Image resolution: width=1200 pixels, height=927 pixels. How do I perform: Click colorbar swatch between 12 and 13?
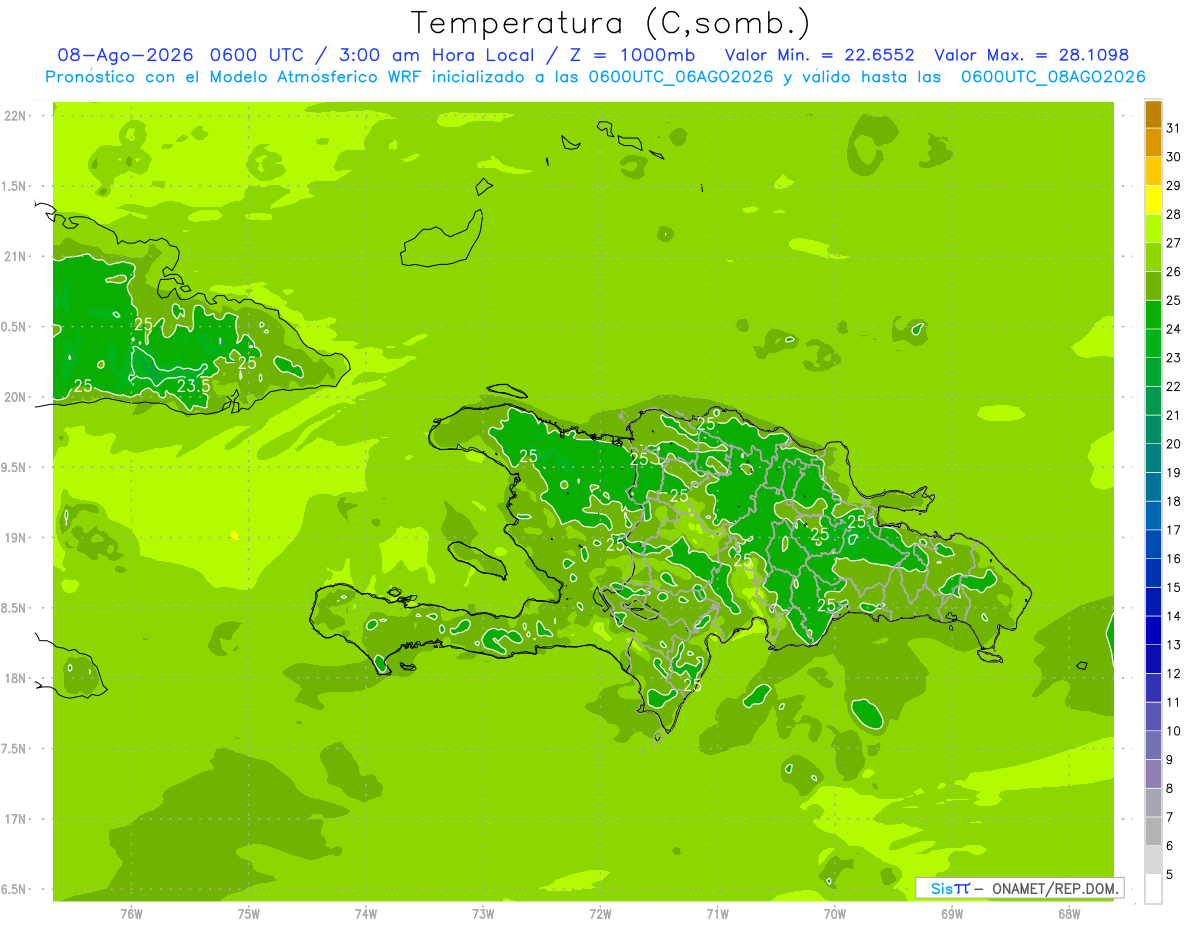(1153, 659)
